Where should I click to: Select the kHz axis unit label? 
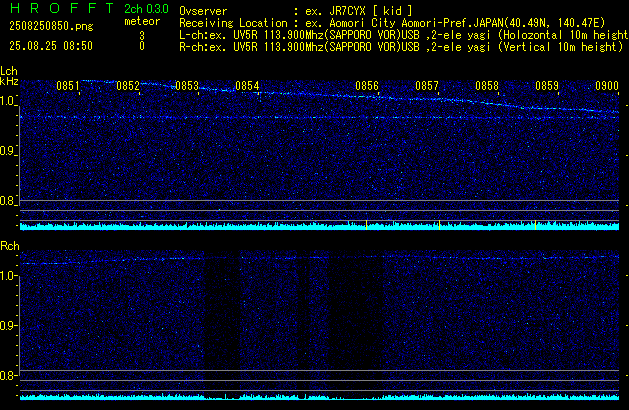(9, 81)
